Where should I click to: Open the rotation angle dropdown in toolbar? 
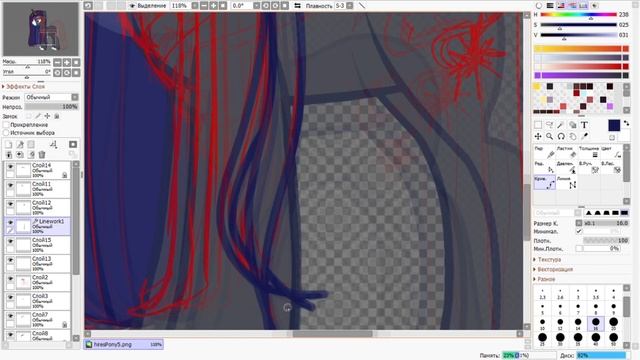pos(256,6)
